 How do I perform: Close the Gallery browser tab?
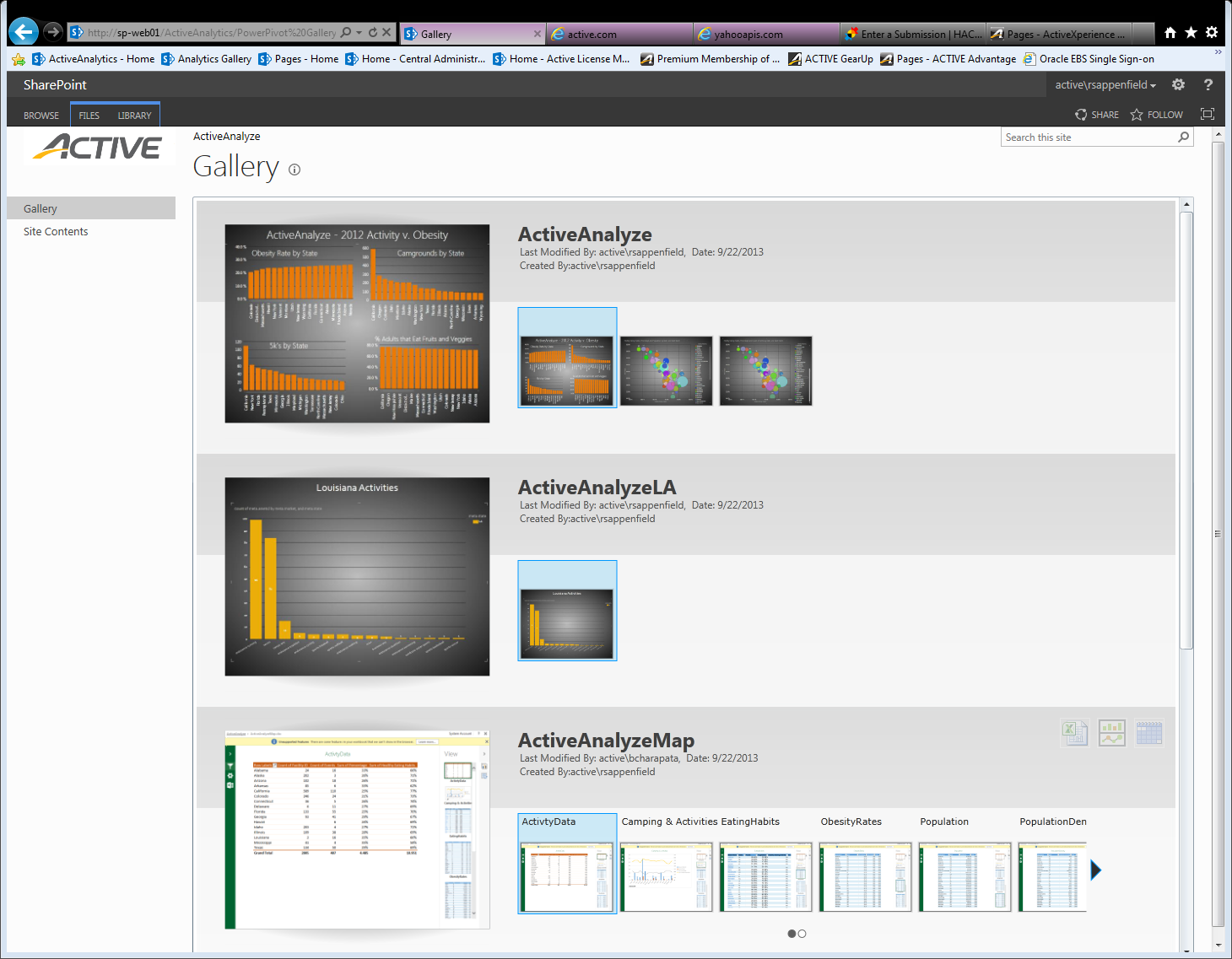click(x=538, y=34)
